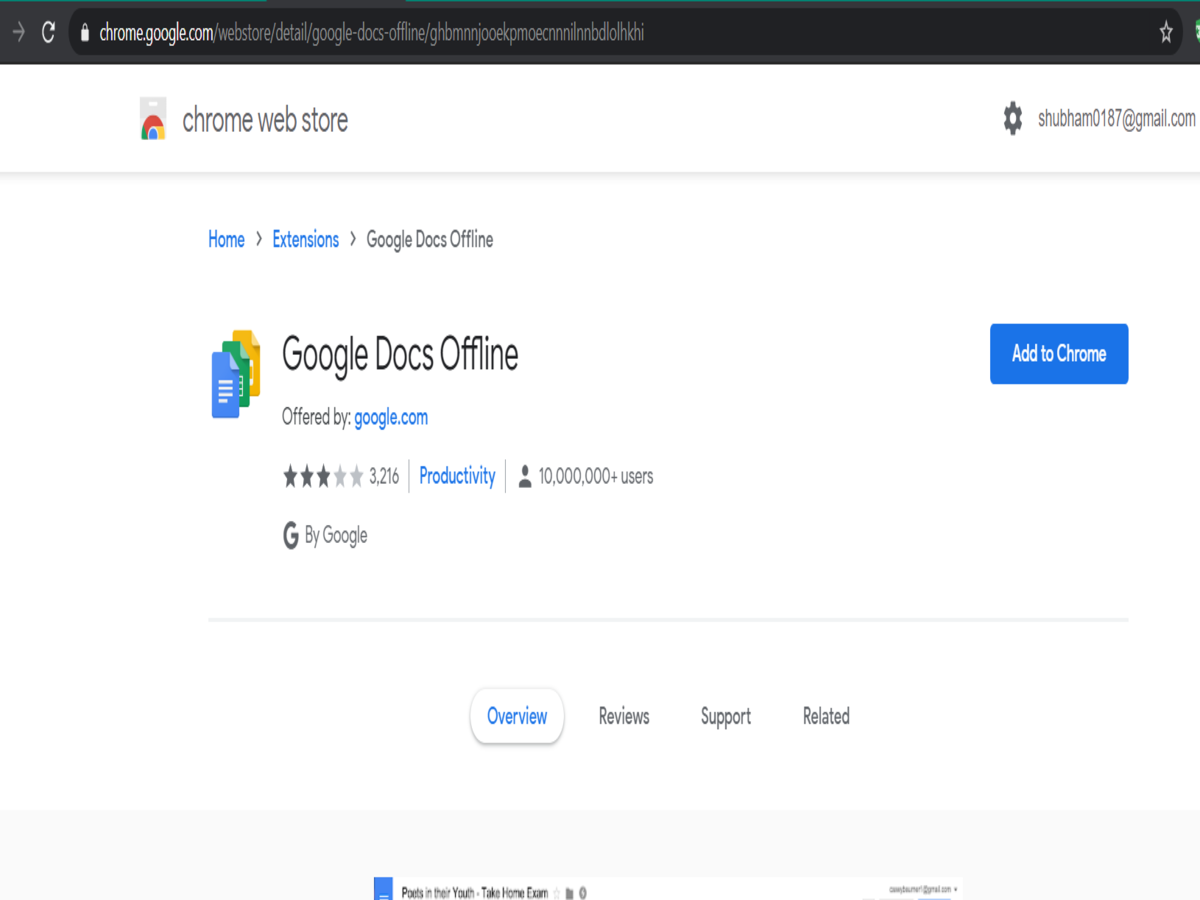Click the shubham0187@gmail.com account email
The width and height of the screenshot is (1200, 900).
tap(1117, 119)
